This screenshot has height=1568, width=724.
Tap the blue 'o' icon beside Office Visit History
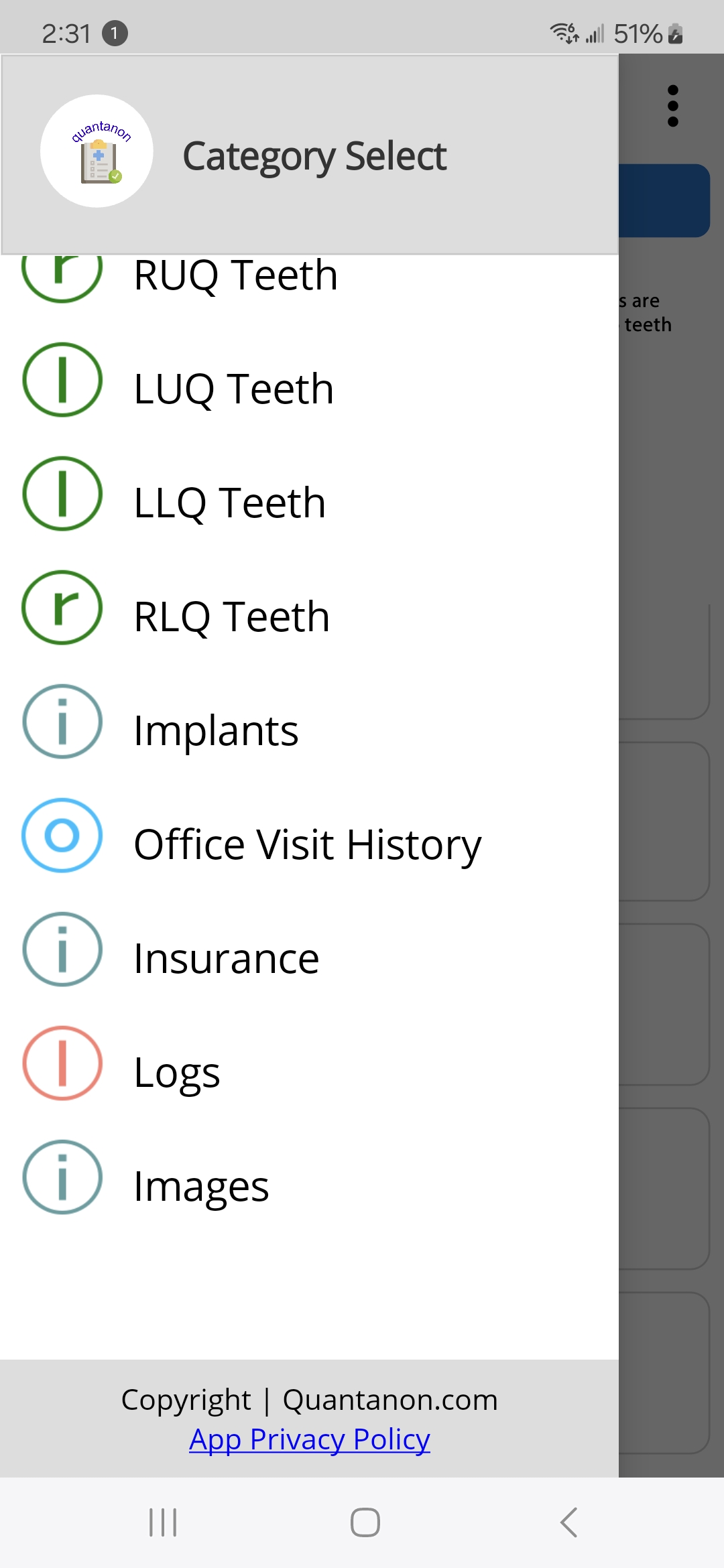tap(62, 836)
